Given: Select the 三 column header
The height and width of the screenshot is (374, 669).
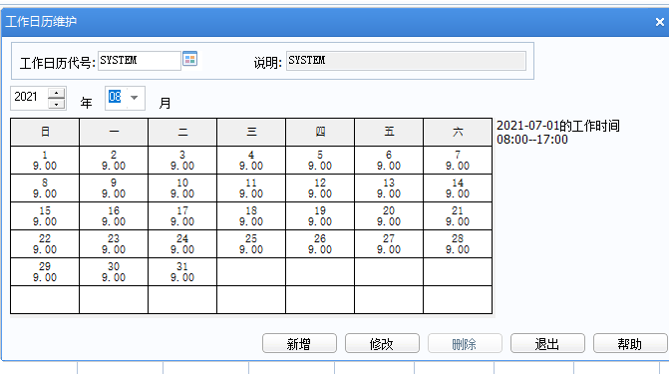Looking at the screenshot, I should (251, 132).
